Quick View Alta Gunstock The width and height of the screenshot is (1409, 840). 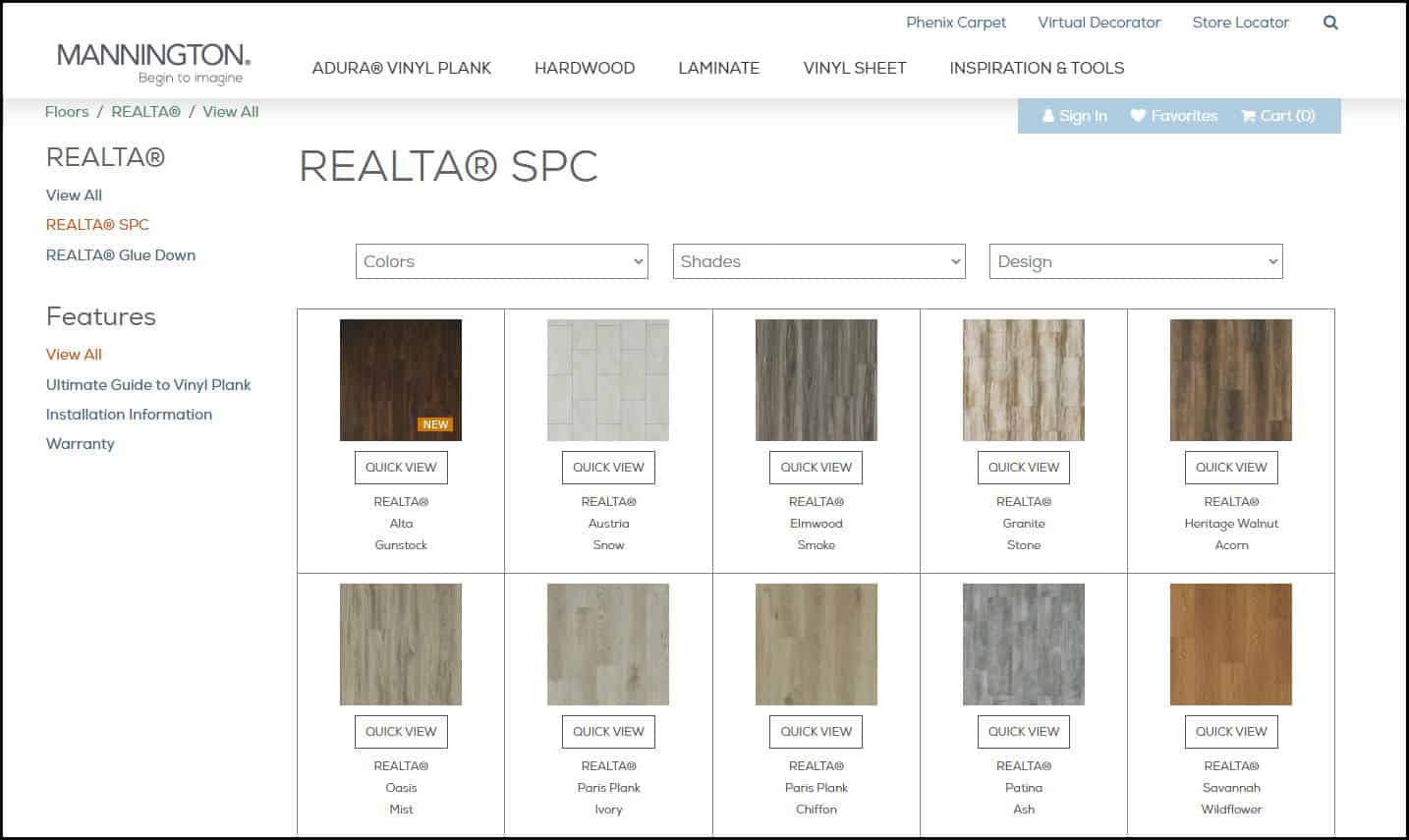pos(401,468)
